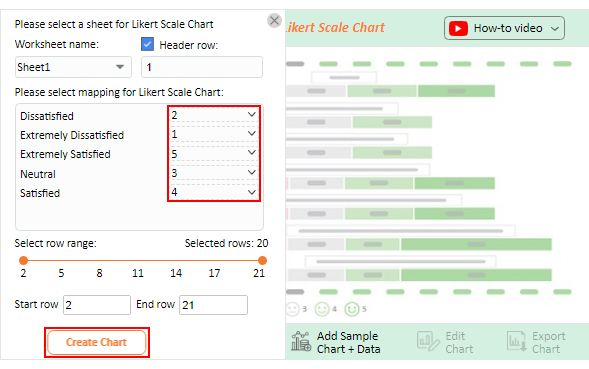Close the sheet selection dialog
The width and height of the screenshot is (589, 369).
(275, 20)
